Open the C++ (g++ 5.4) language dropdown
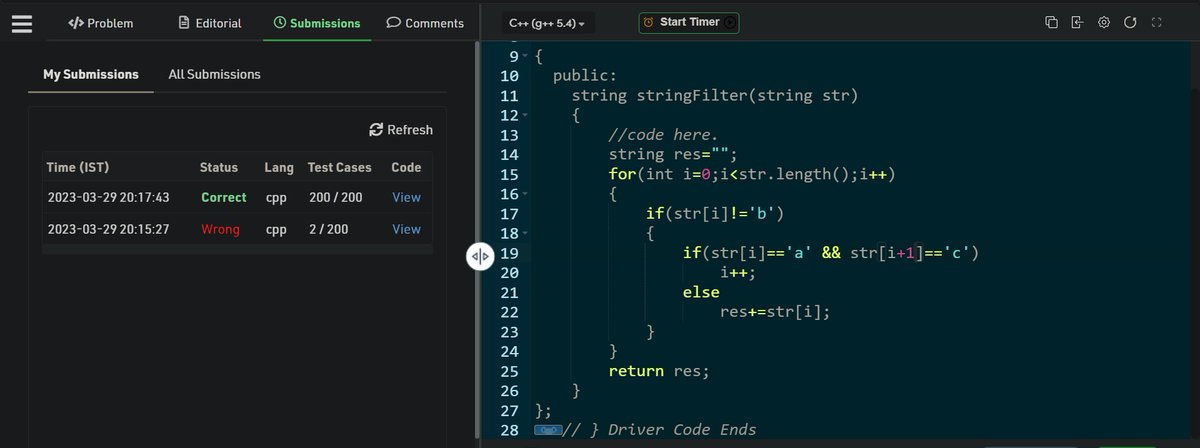 click(547, 22)
